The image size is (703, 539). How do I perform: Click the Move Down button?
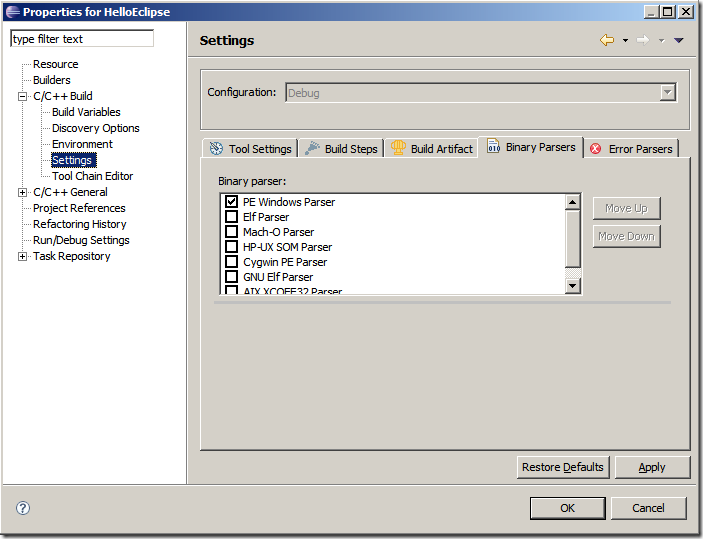(x=626, y=236)
